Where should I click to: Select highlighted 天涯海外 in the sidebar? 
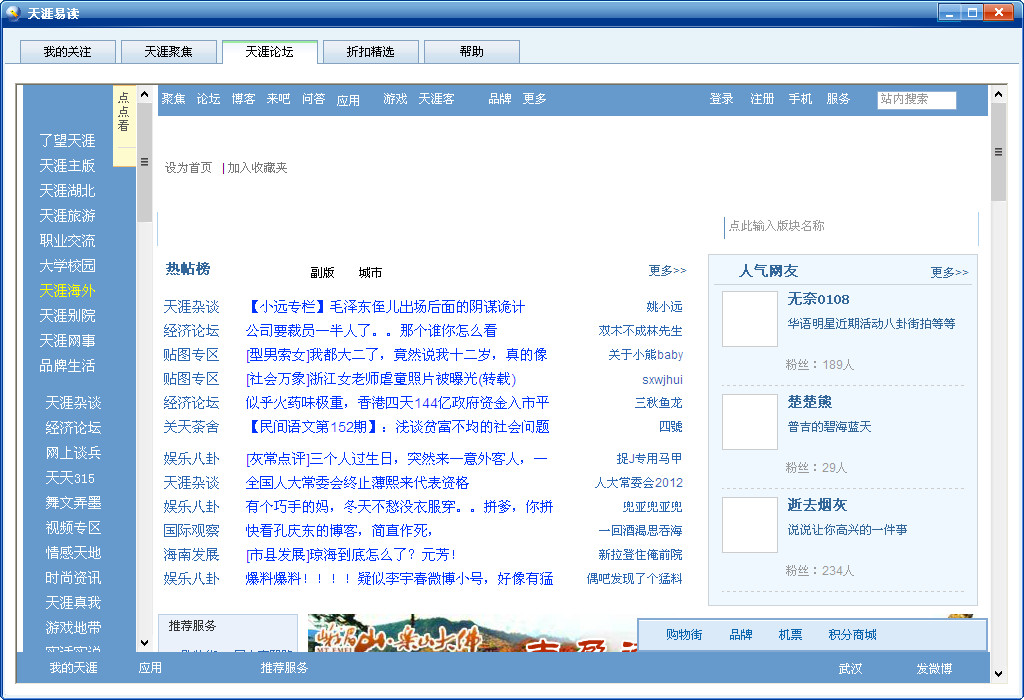[x=67, y=291]
